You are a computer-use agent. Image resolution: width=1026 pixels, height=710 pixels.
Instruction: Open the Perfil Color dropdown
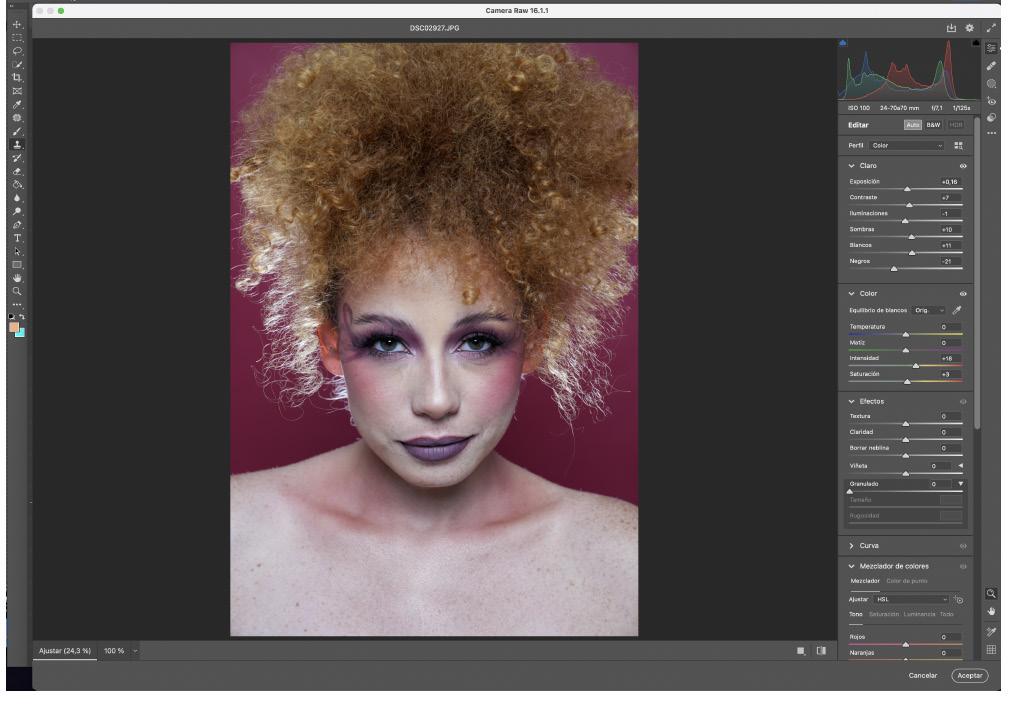click(x=907, y=146)
